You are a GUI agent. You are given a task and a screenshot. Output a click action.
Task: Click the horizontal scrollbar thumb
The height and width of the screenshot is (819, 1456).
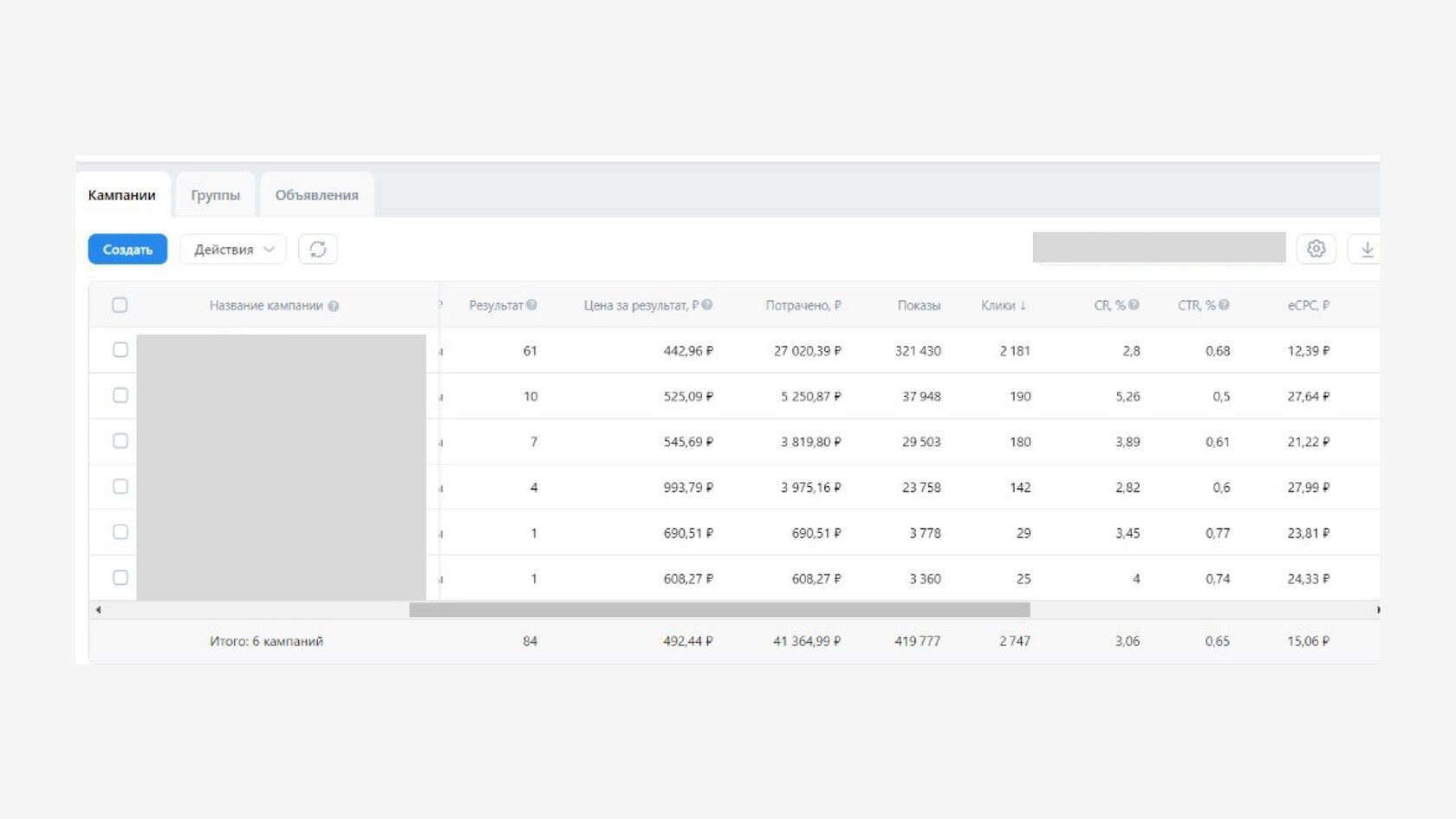[x=719, y=610]
